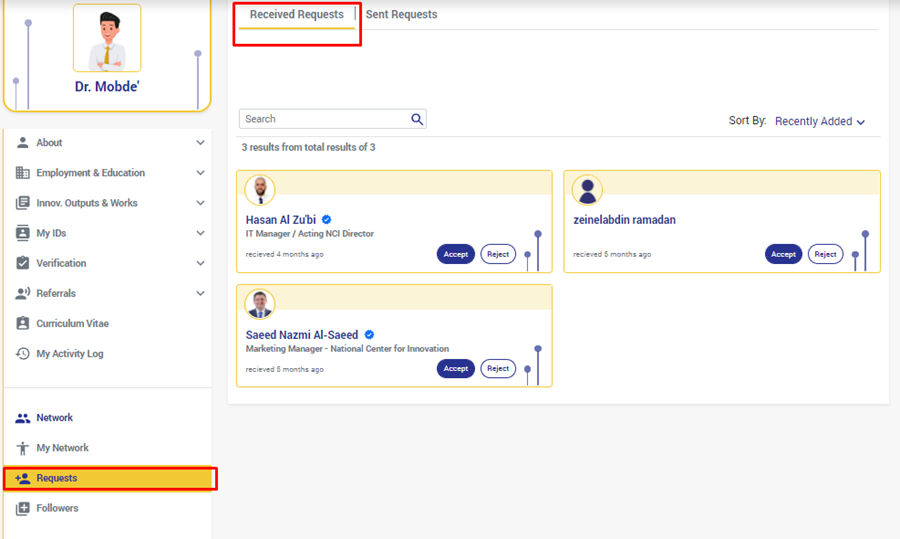The width and height of the screenshot is (900, 539).
Task: Open Requests in the sidebar
Action: pos(57,478)
